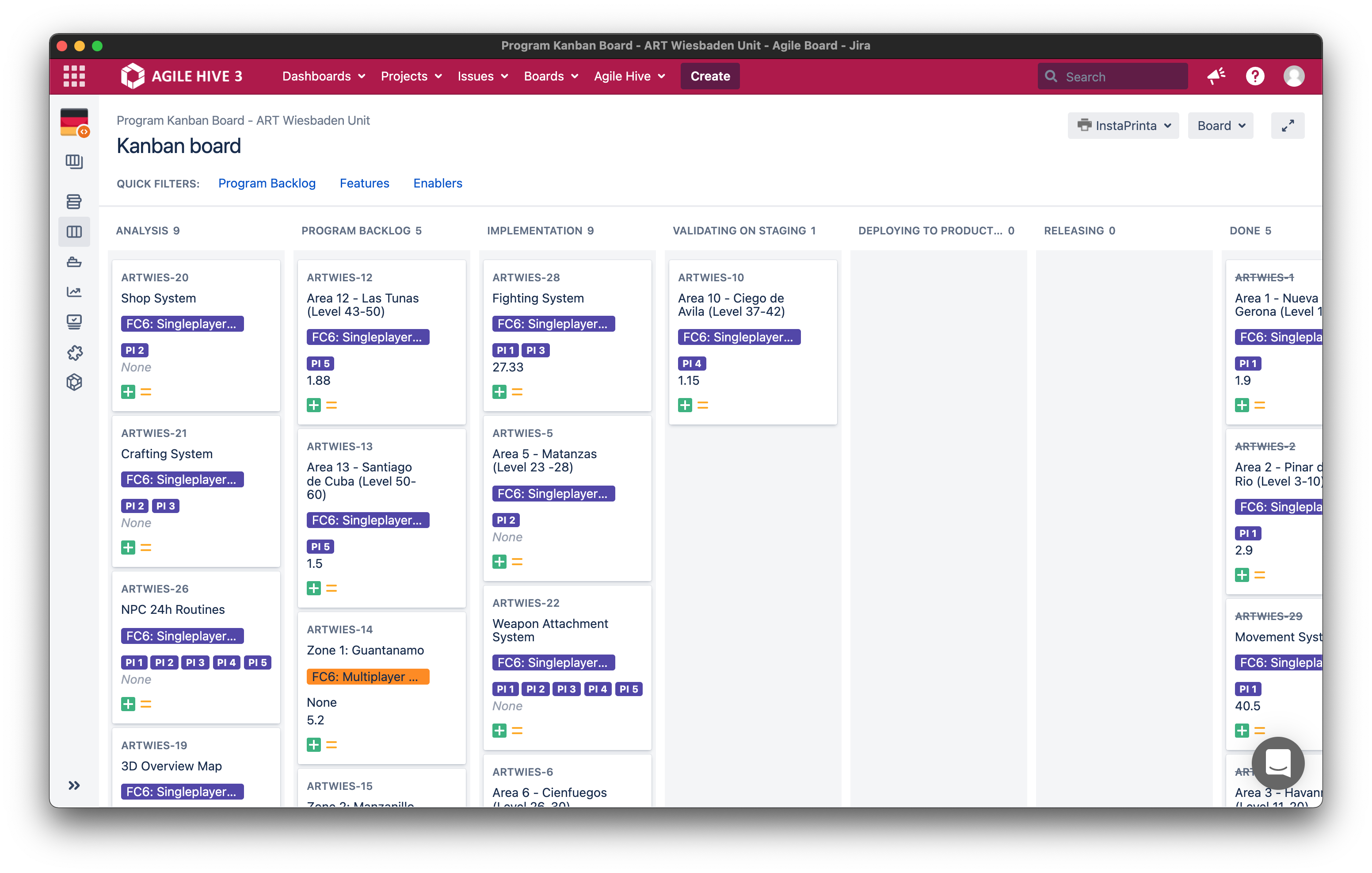Open Reports chart icon in sidebar
1372x873 pixels.
coord(74,292)
